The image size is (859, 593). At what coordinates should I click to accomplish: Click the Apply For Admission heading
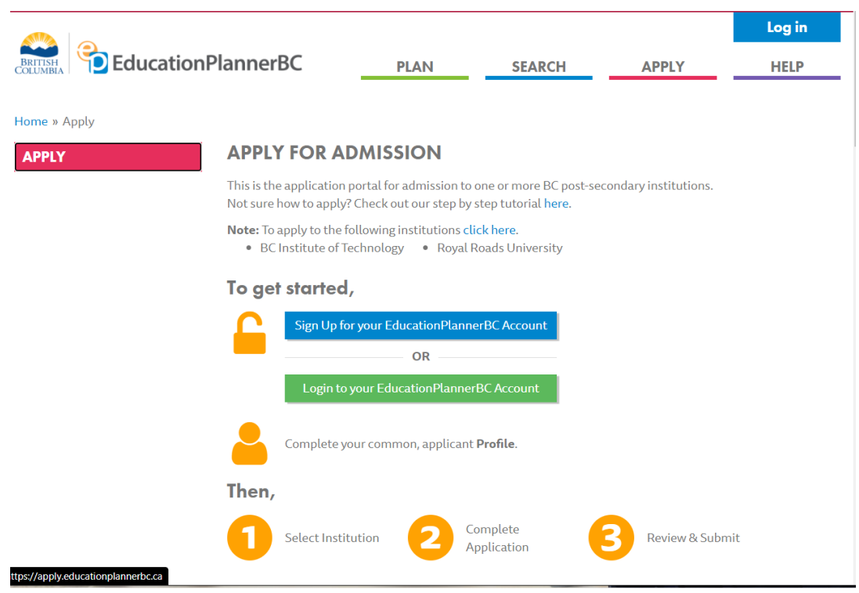click(334, 153)
